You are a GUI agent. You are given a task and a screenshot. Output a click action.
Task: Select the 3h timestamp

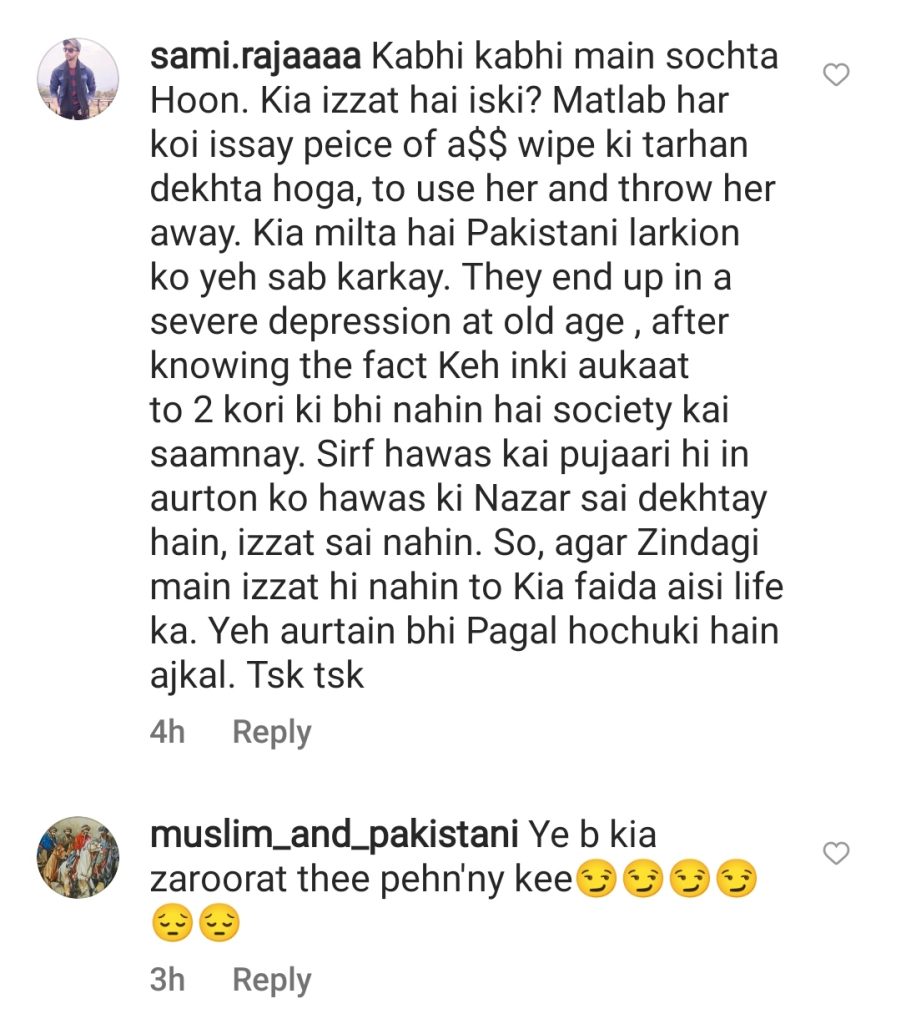[167, 980]
